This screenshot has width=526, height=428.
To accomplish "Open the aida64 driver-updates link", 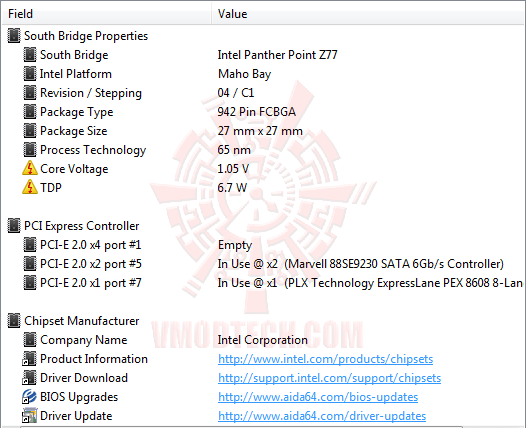I will tap(322, 416).
